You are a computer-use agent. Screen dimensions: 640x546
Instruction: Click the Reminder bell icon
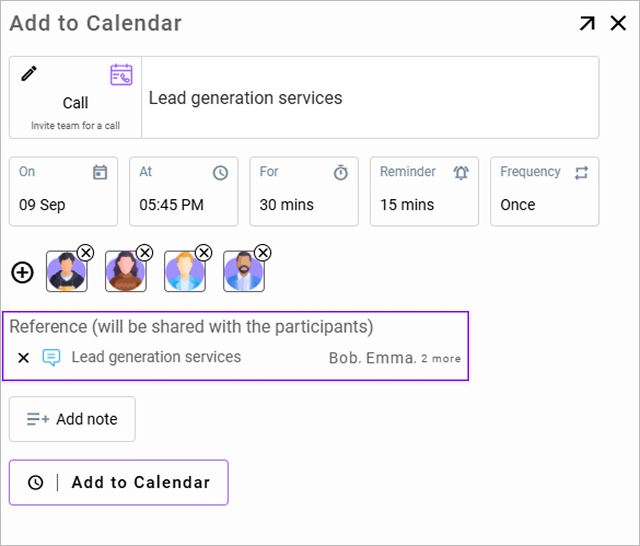461,173
